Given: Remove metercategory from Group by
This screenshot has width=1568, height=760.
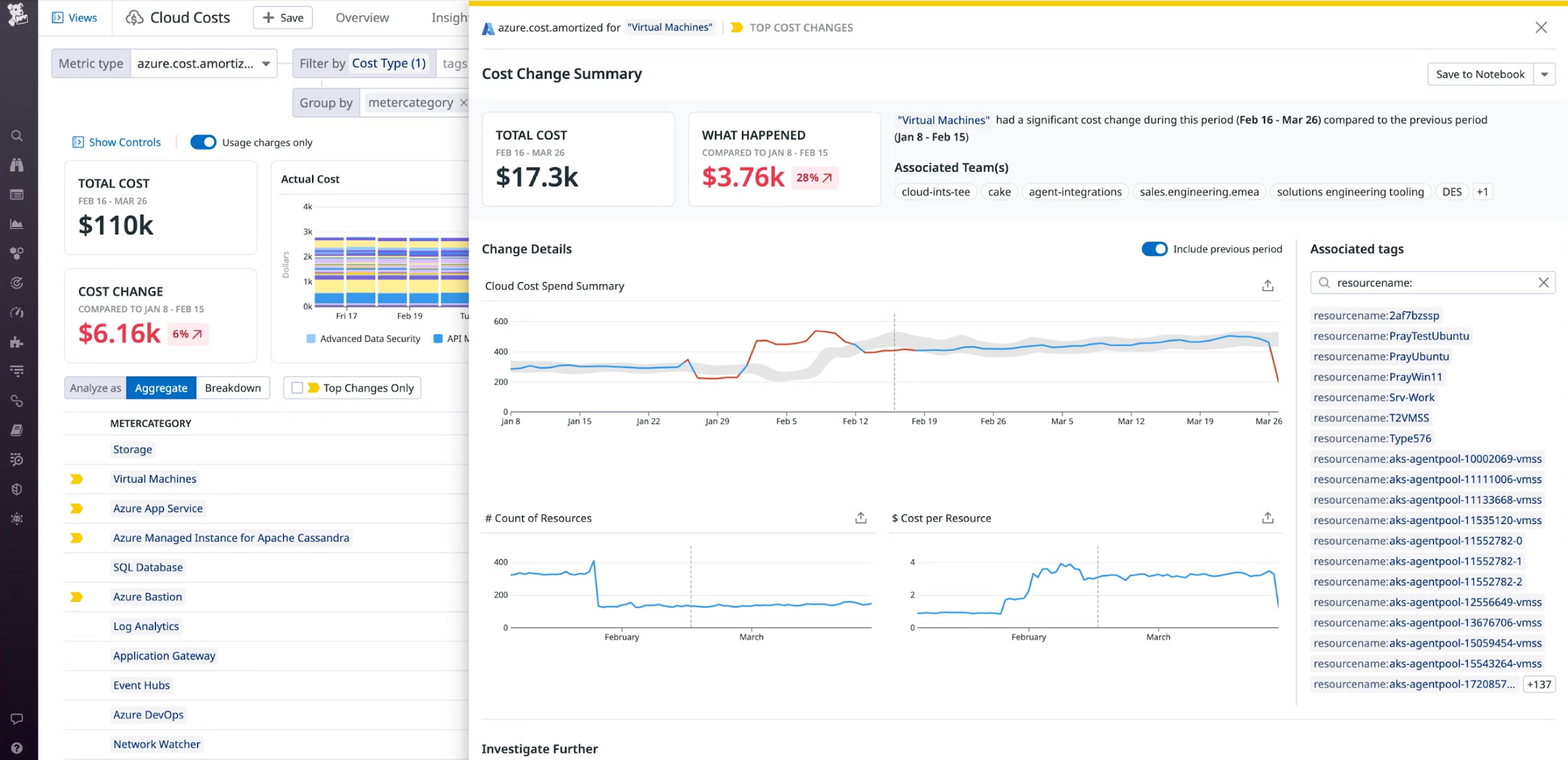Looking at the screenshot, I should tap(464, 102).
